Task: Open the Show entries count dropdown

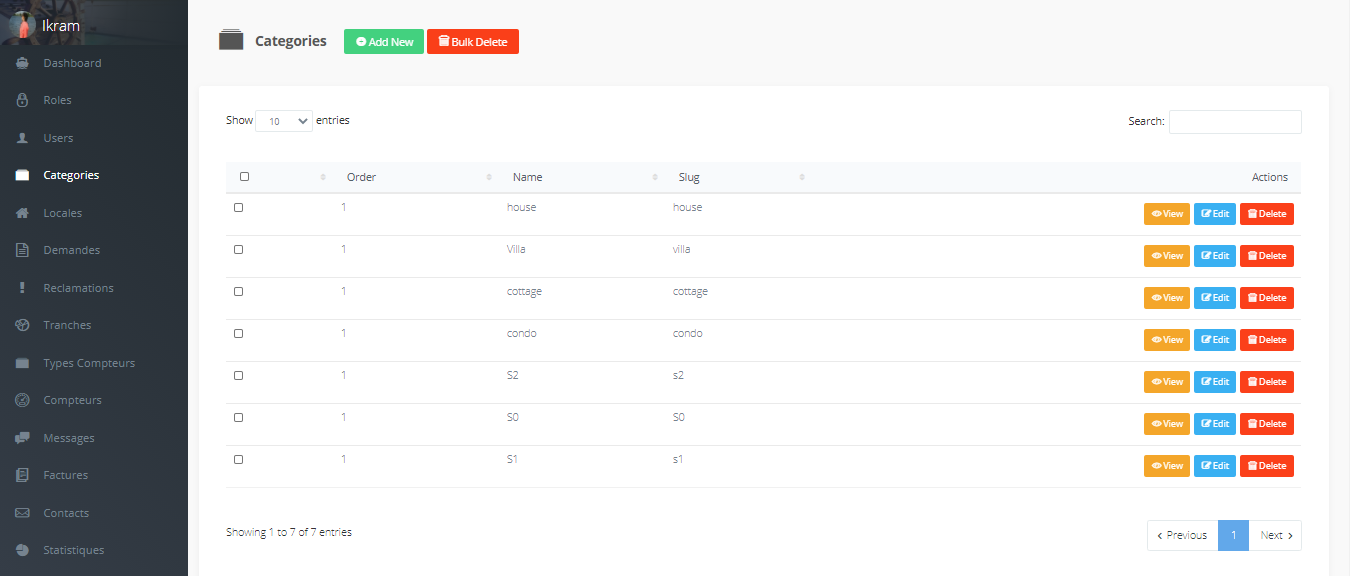Action: 284,121
